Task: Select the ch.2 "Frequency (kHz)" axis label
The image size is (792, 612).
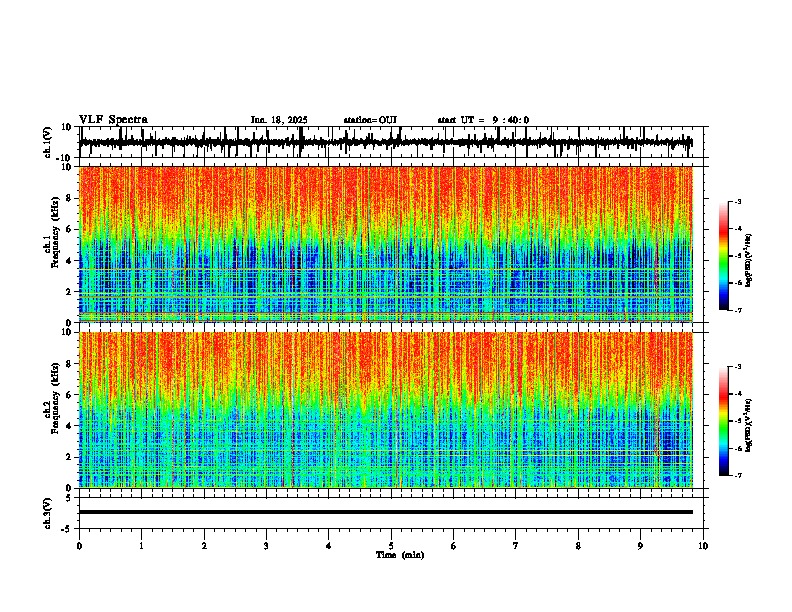Action: point(55,398)
